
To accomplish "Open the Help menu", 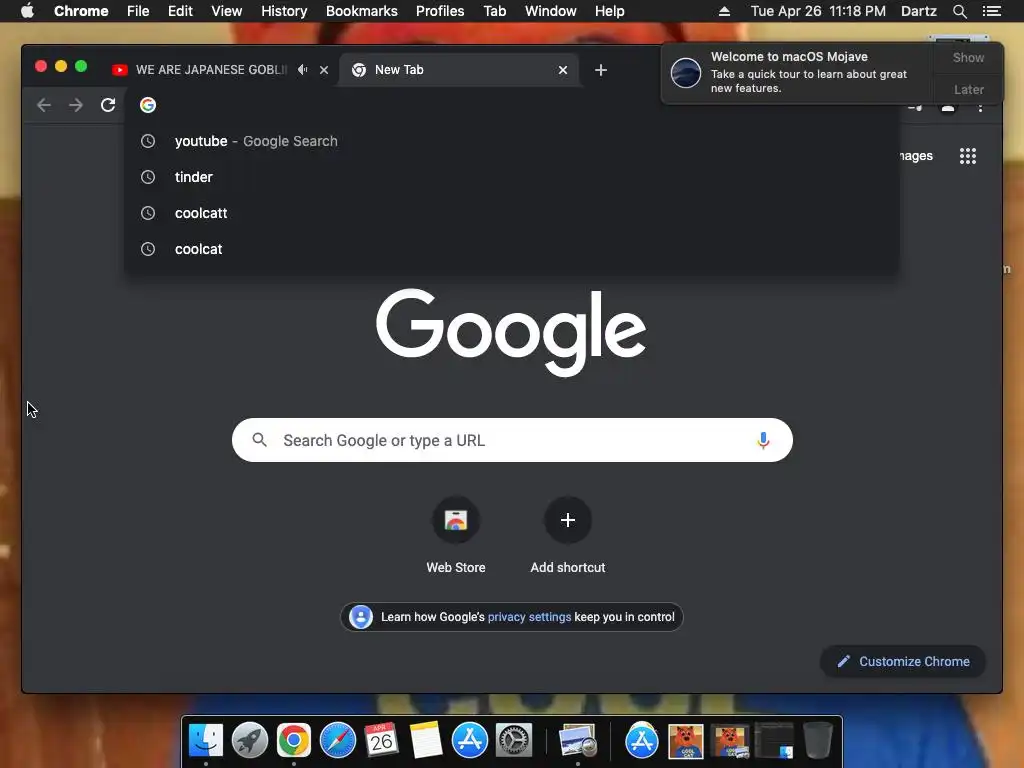I will 609,11.
